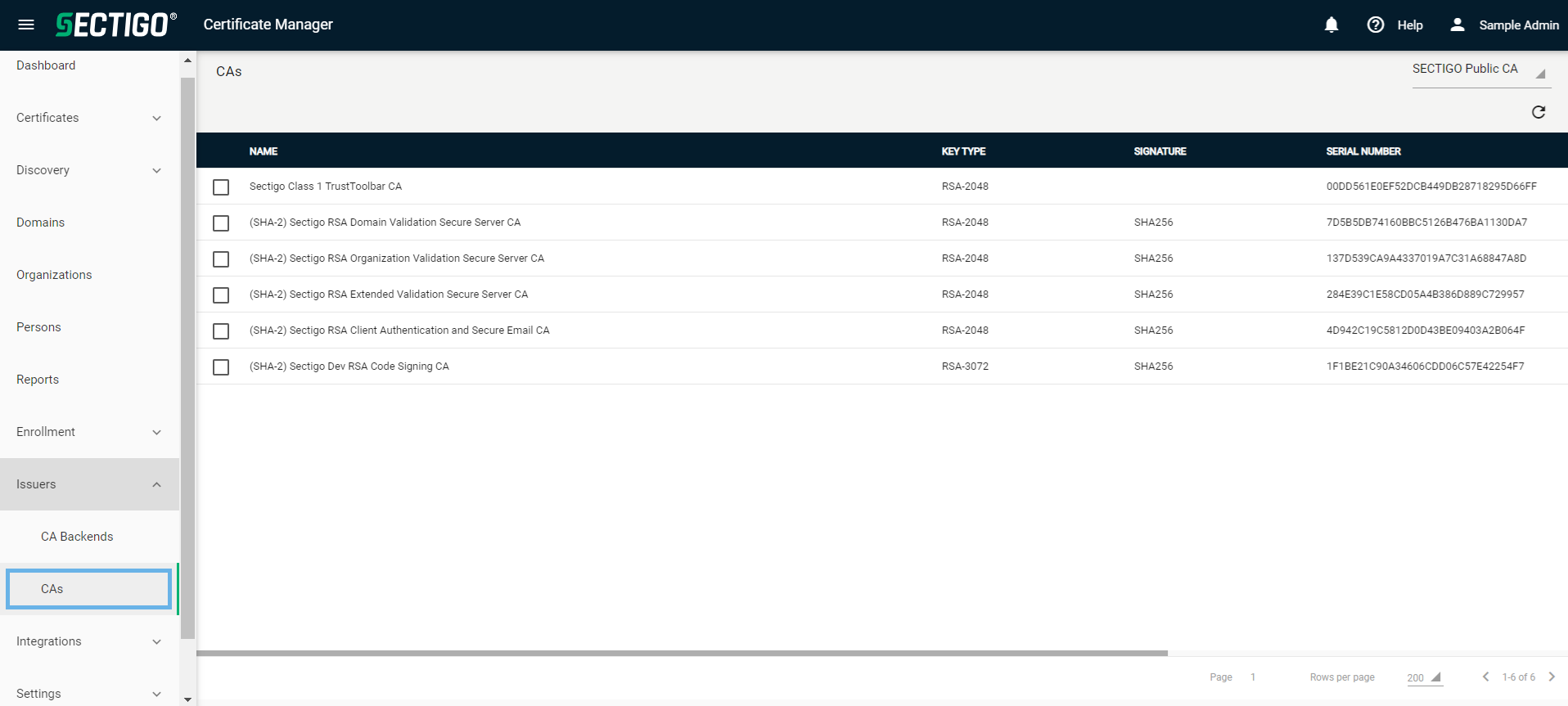Tick the Dev RSA Code Signing CA checkbox

click(x=221, y=367)
